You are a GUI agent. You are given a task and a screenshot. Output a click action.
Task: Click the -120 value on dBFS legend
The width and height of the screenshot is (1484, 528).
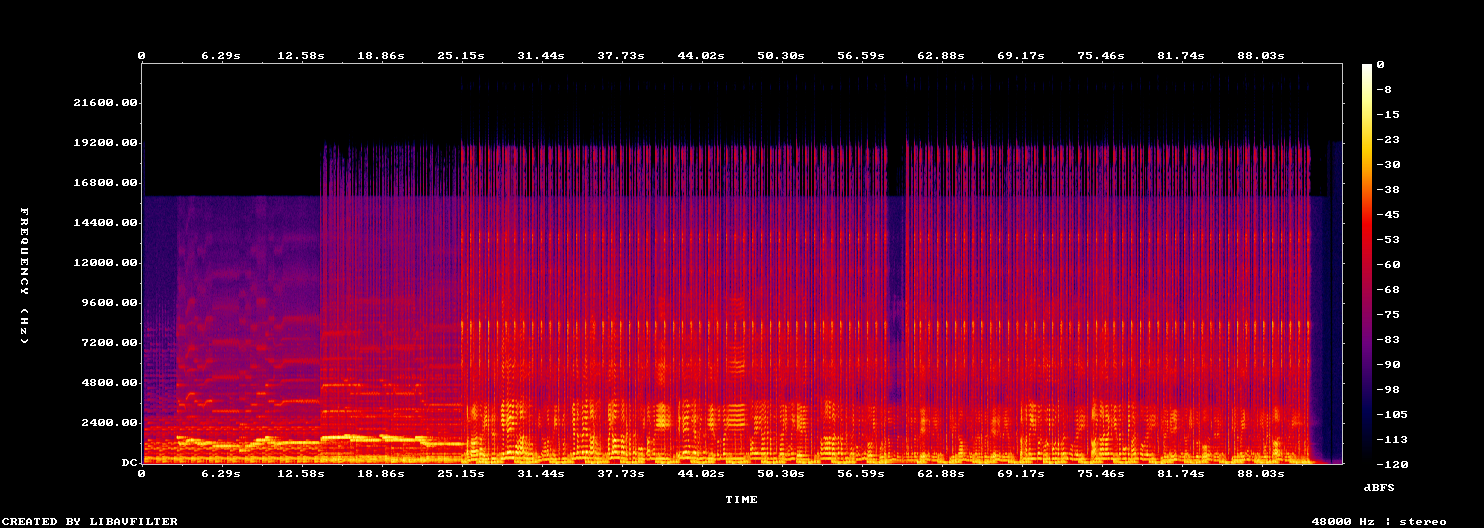pyautogui.click(x=1392, y=465)
